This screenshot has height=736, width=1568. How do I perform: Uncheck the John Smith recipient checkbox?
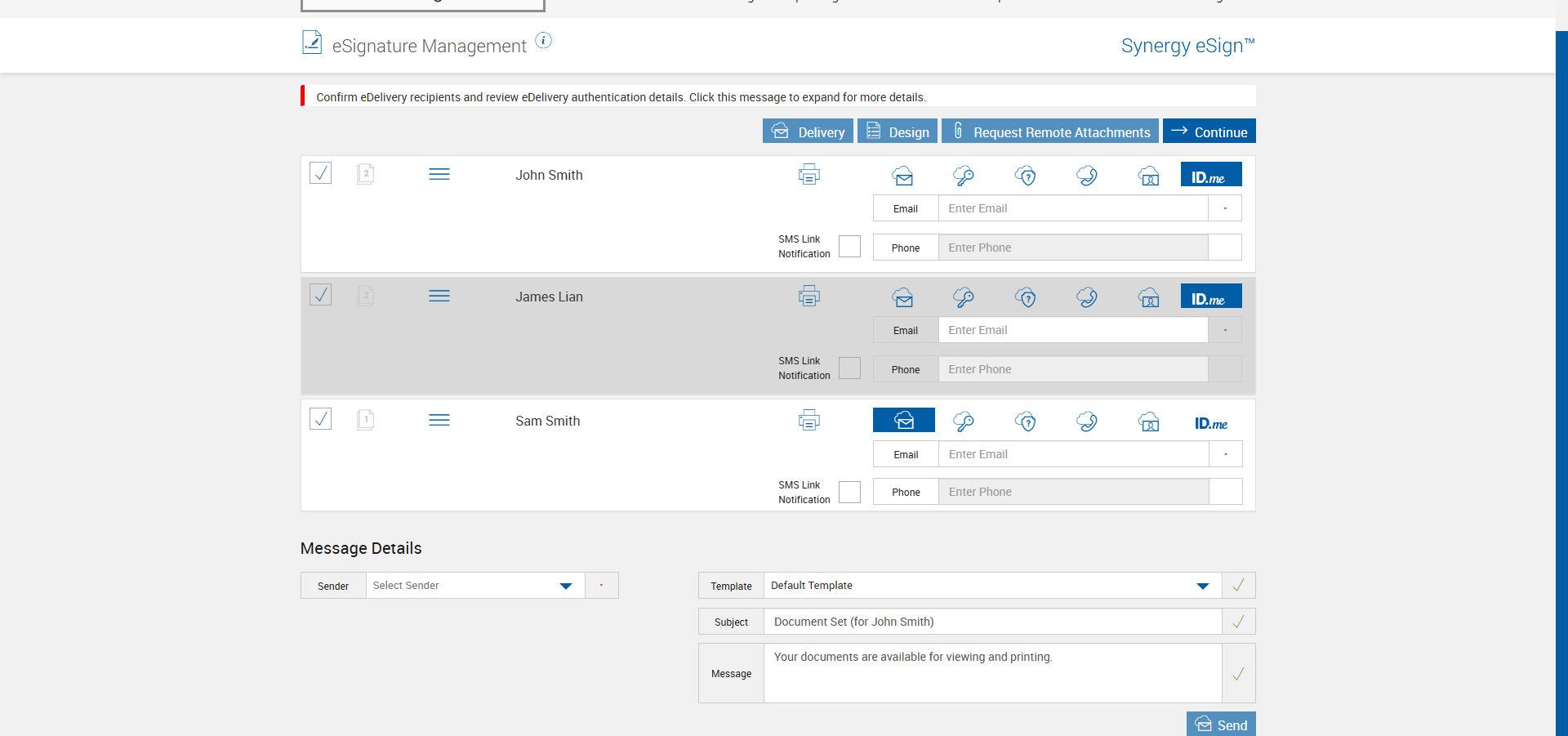pyautogui.click(x=320, y=173)
